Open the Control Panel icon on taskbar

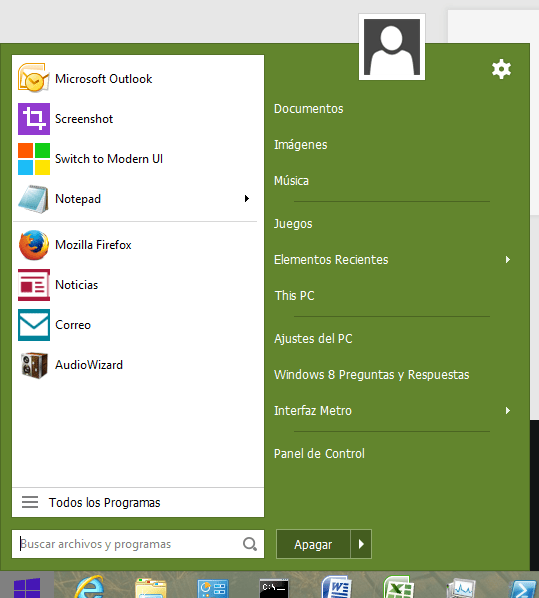pos(212,588)
